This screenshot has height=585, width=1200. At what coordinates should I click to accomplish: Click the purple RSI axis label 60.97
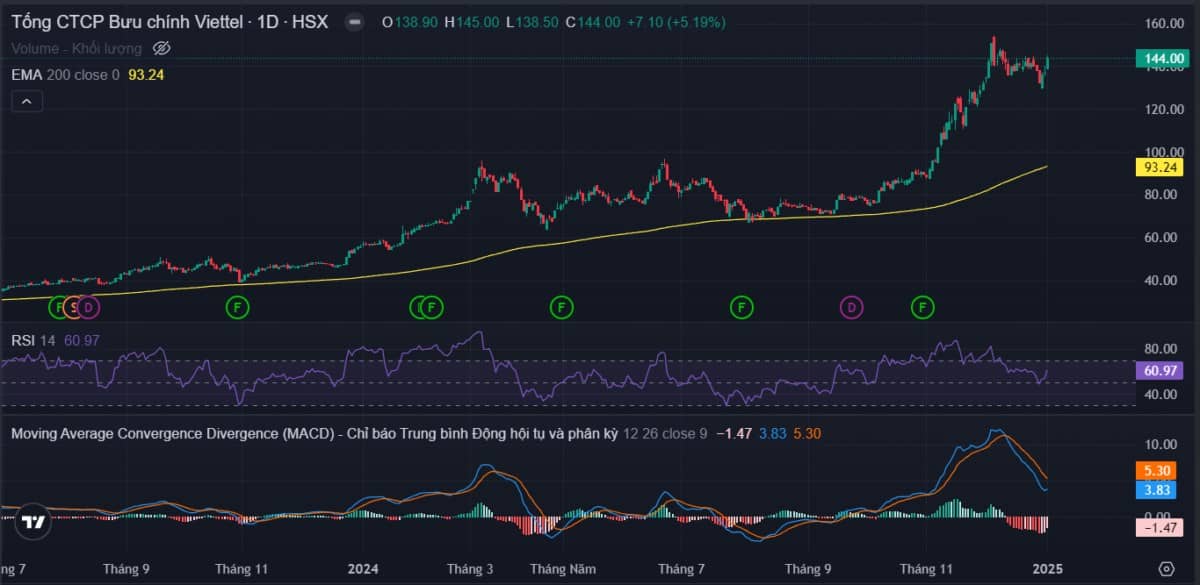(1159, 371)
